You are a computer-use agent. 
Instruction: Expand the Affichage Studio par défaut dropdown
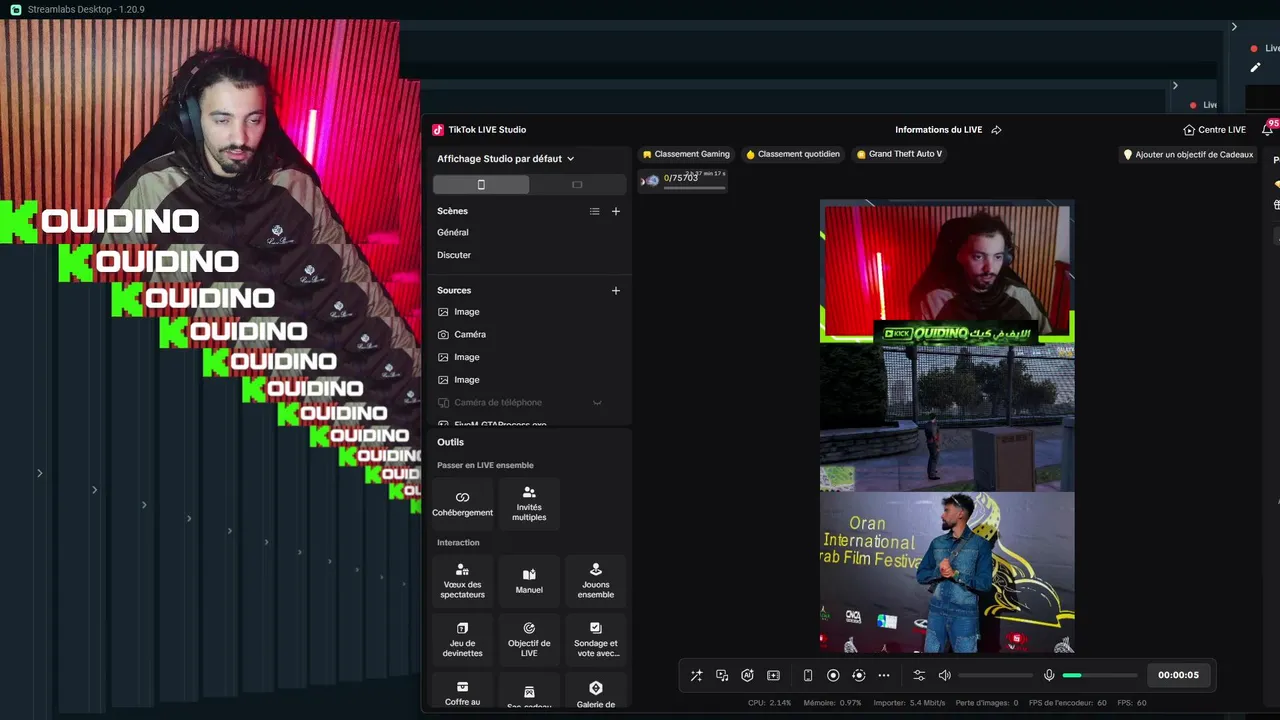(x=506, y=159)
